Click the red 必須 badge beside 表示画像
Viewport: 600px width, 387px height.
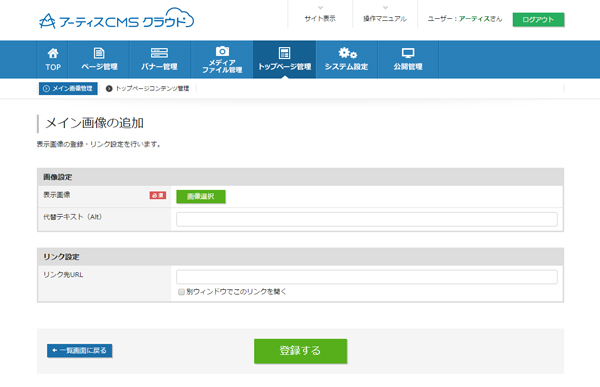point(158,195)
